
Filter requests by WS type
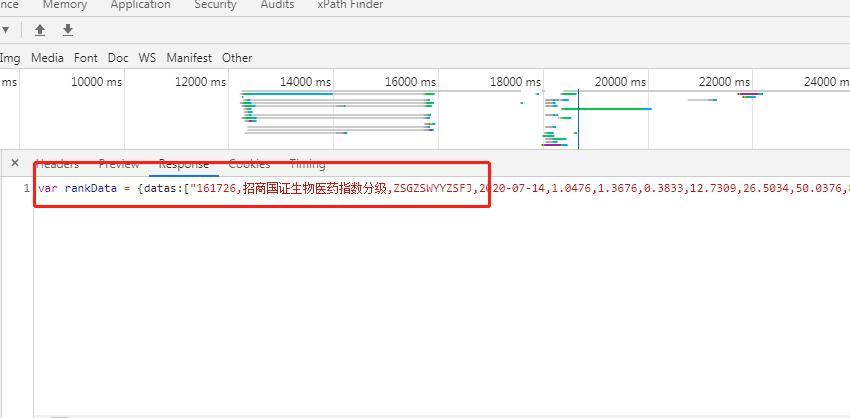tap(147, 57)
